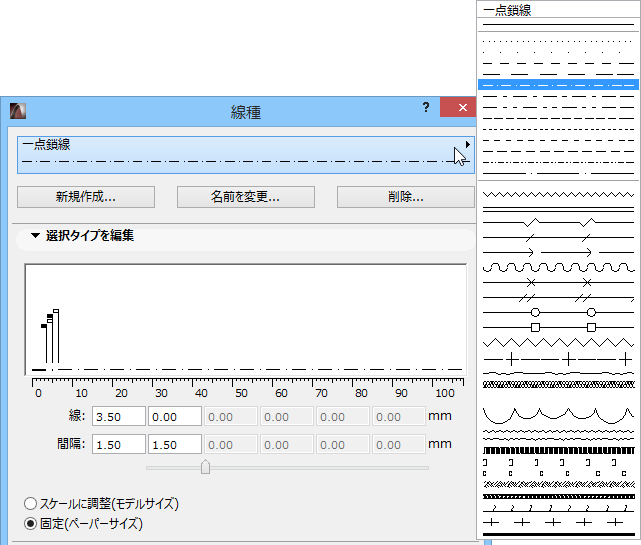Select the double parallel line type
This screenshot has width=641, height=545.
(x=558, y=209)
